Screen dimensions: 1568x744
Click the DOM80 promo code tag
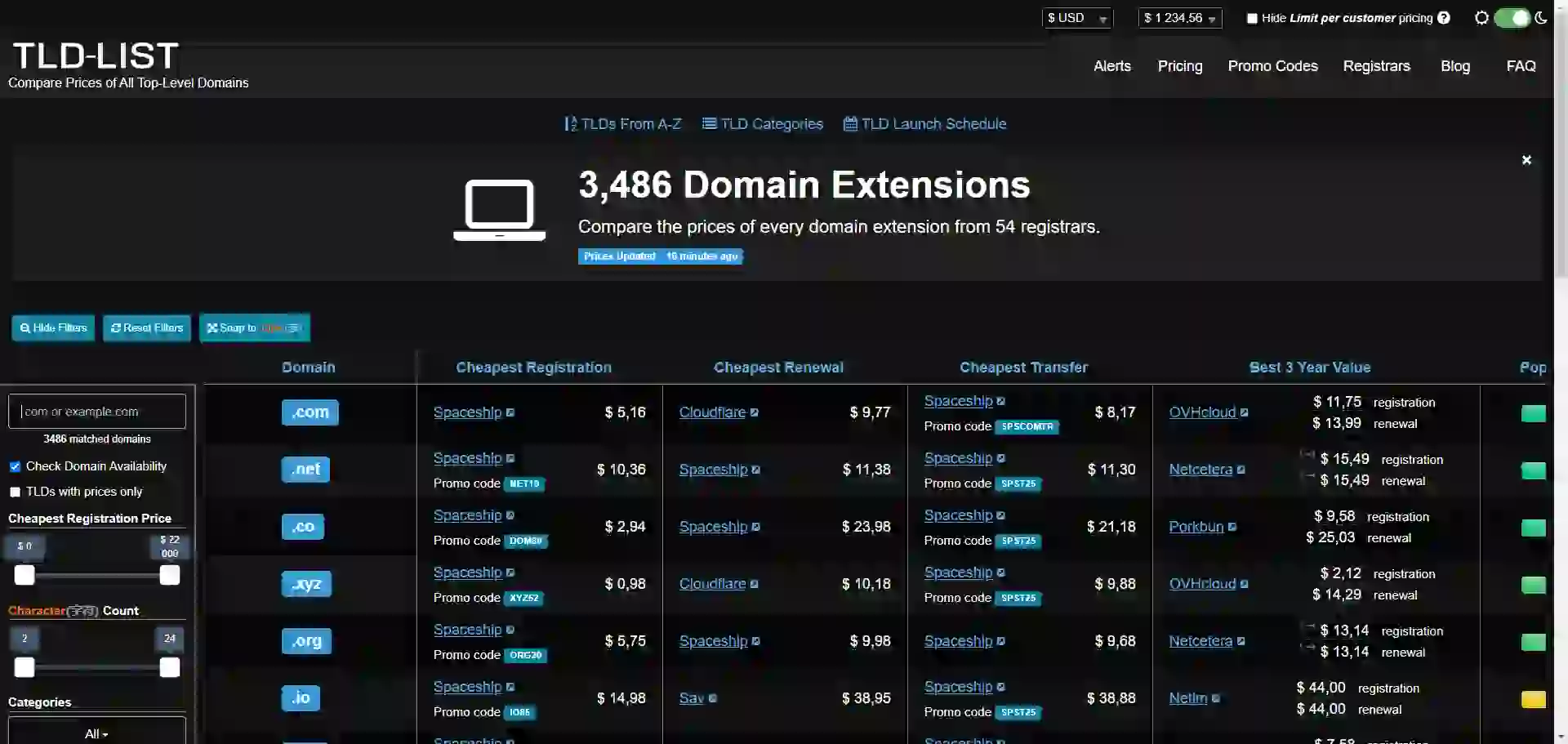526,541
